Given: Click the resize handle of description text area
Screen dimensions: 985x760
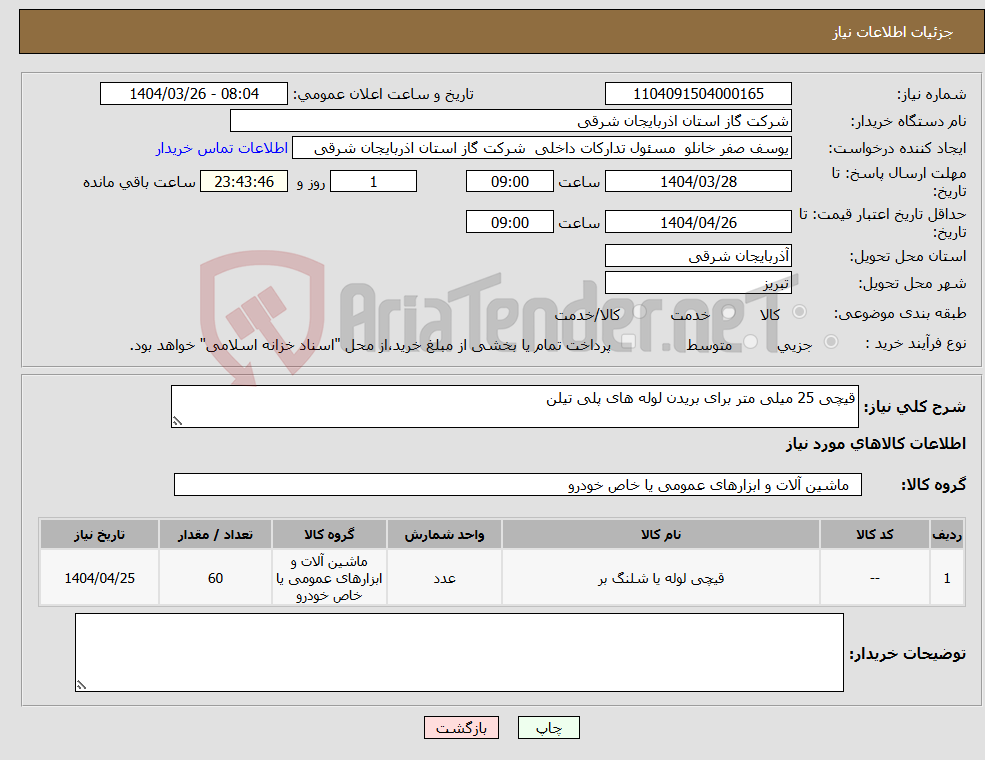Looking at the screenshot, I should pos(178,421).
